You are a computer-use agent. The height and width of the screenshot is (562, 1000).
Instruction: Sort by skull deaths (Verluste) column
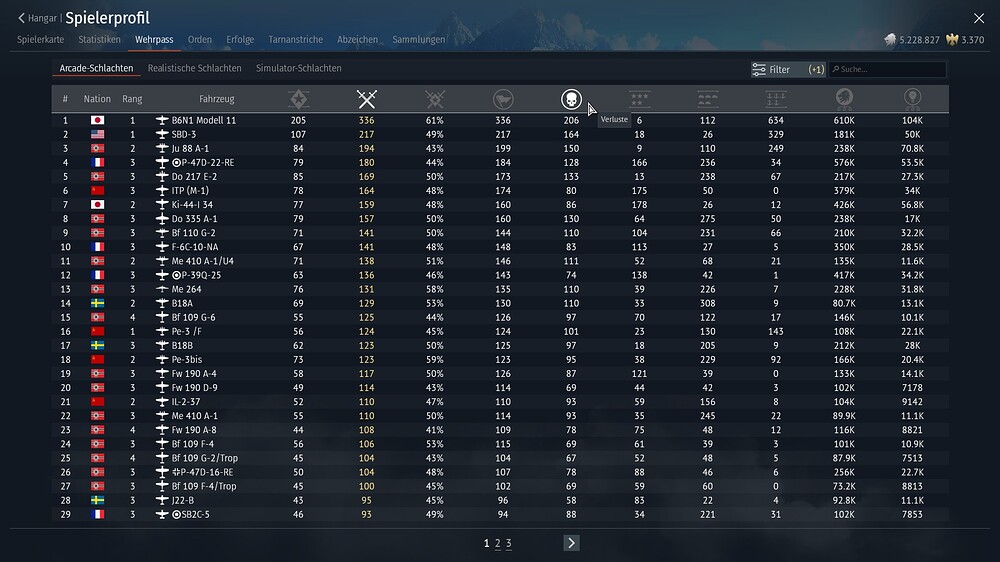(571, 99)
